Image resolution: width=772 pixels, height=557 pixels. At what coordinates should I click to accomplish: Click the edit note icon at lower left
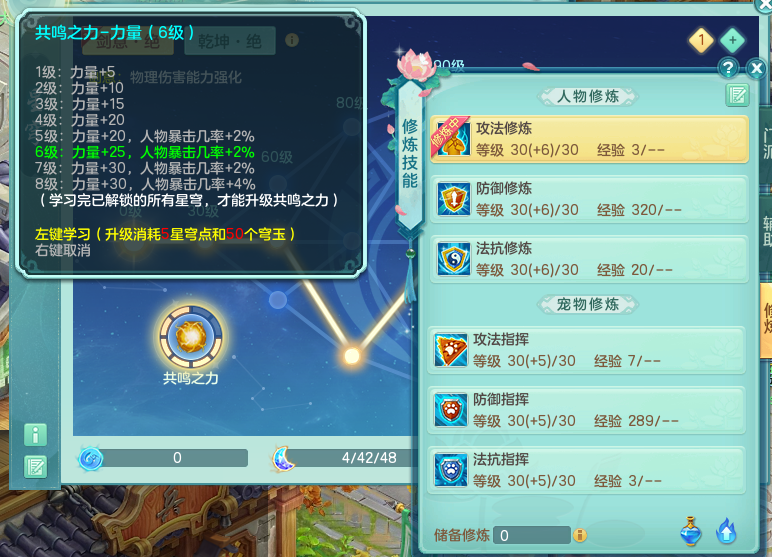35,467
